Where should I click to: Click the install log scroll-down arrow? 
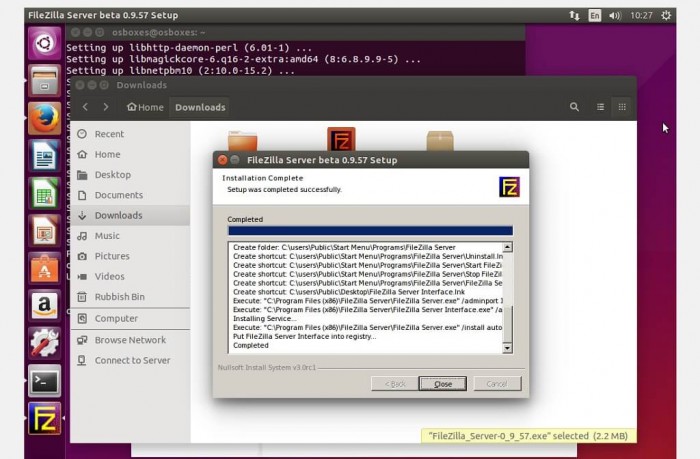[507, 348]
